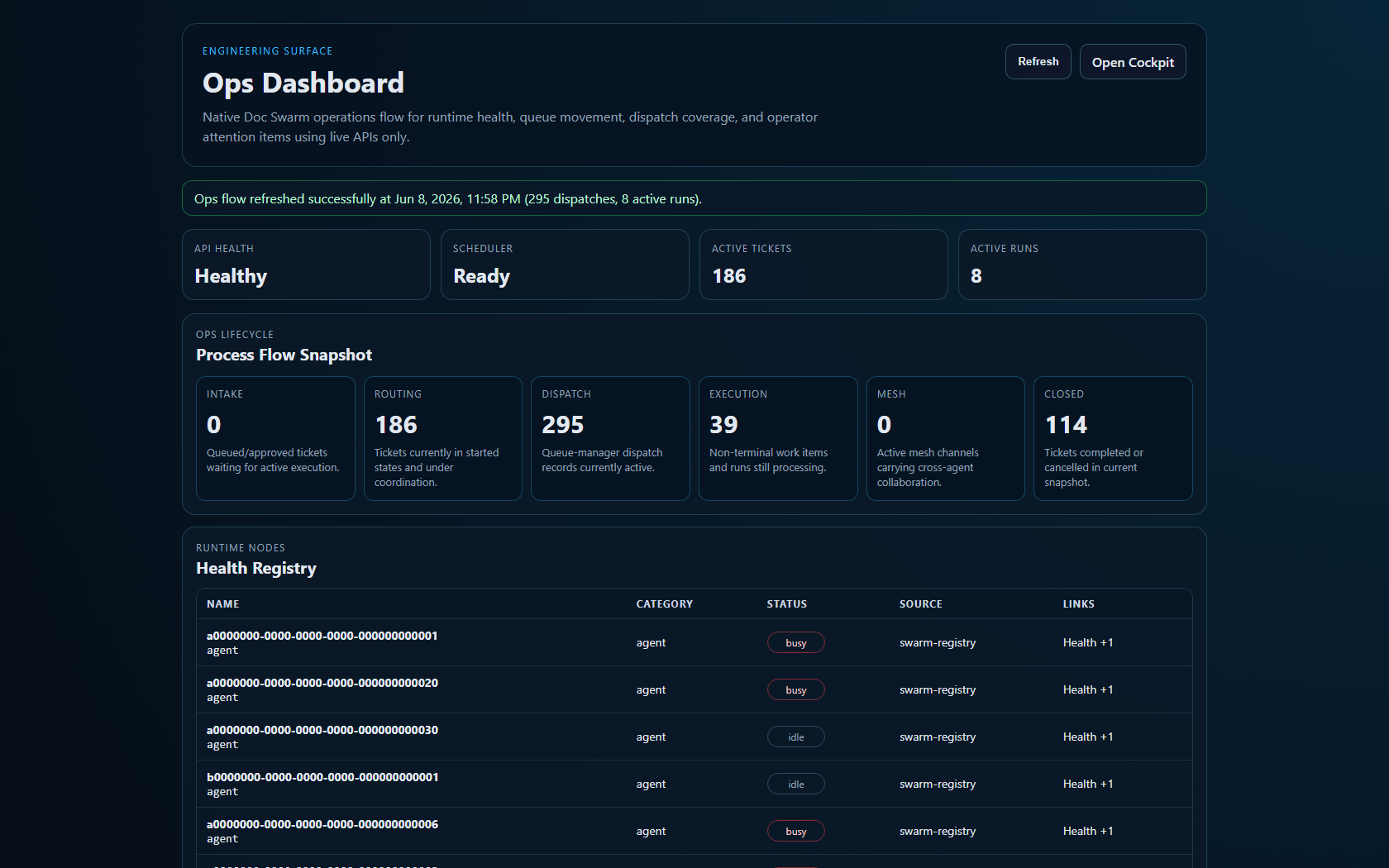
Task: Click idle status badge for node ending 000030
Action: point(796,737)
